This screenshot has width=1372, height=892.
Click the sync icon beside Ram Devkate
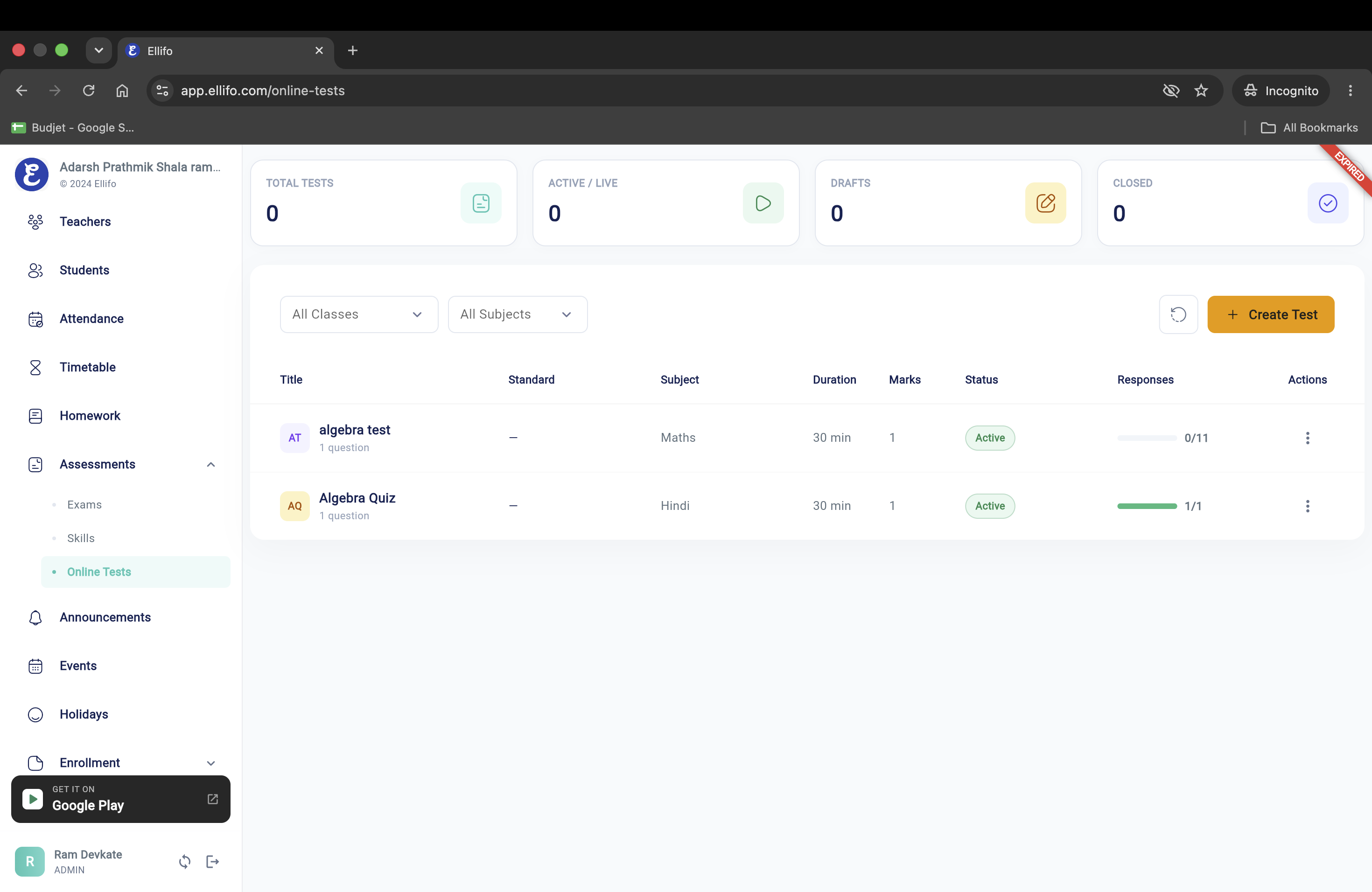coord(184,861)
